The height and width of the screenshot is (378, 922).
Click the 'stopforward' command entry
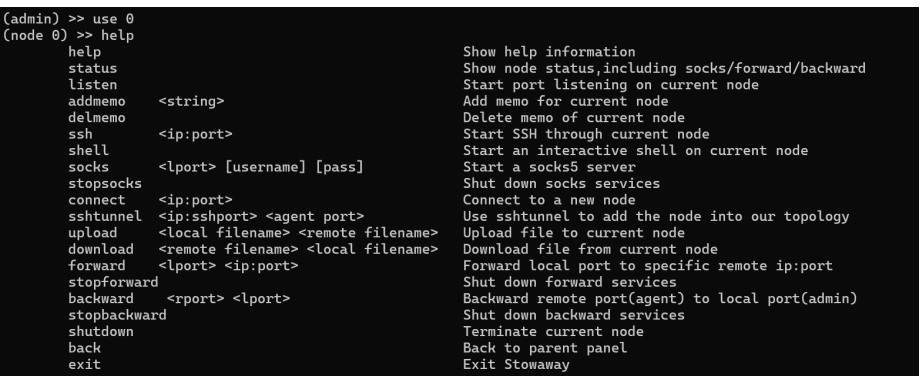(113, 282)
